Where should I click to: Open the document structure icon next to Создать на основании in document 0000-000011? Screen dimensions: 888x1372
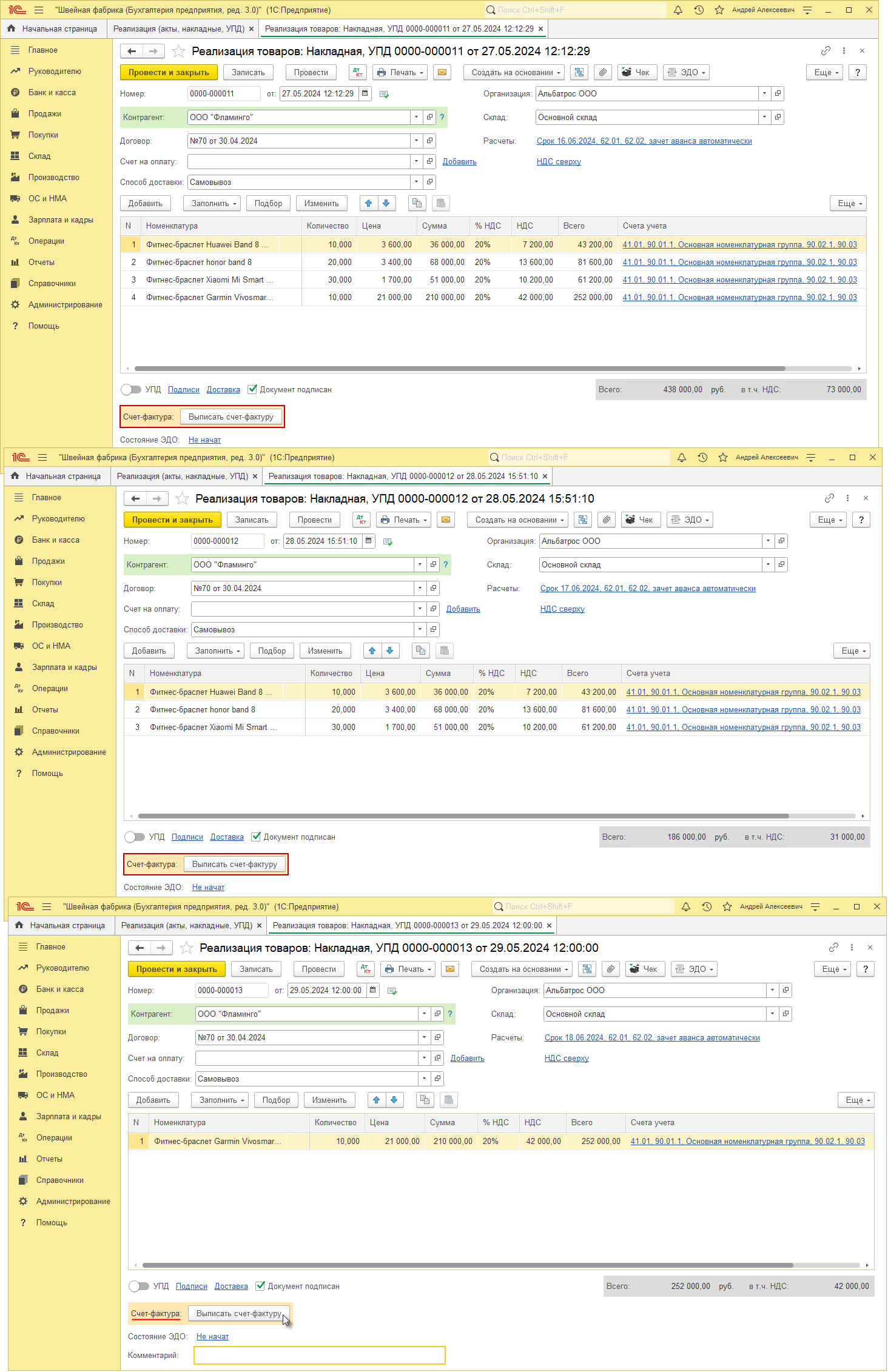tap(579, 72)
